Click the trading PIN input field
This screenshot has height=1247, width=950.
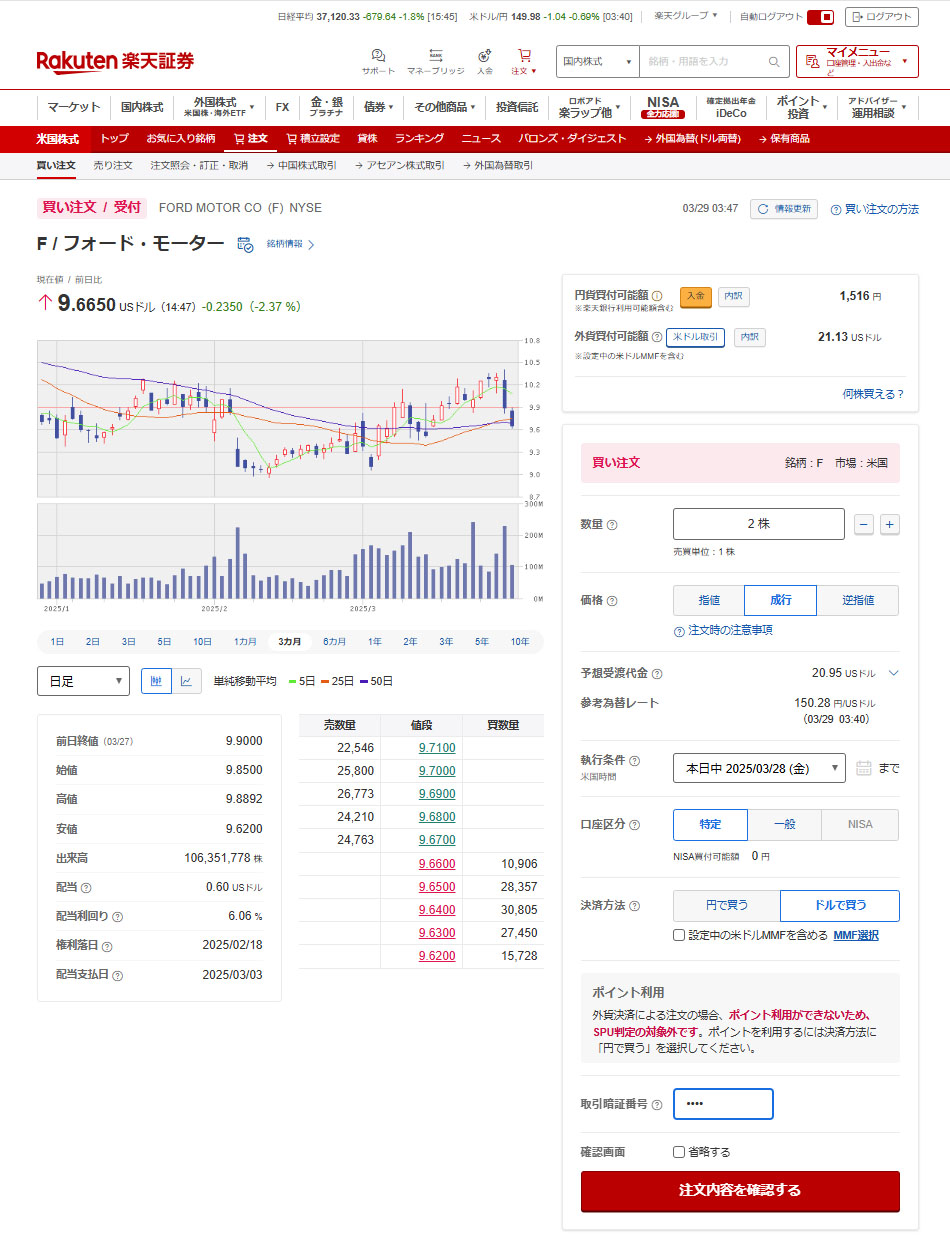[723, 1104]
